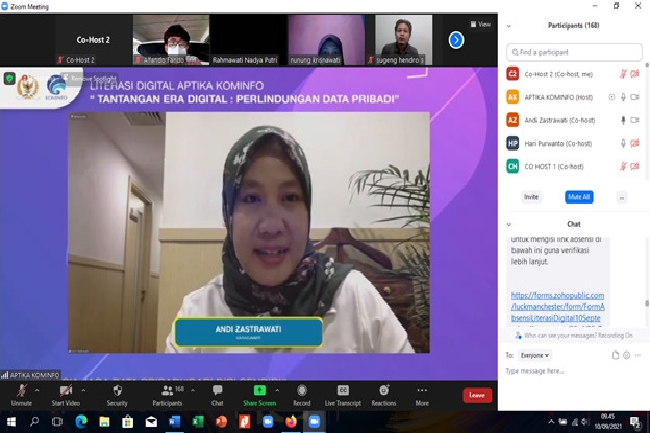Image resolution: width=650 pixels, height=433 pixels.
Task: Click the Security shield icon
Action: [x=117, y=390]
